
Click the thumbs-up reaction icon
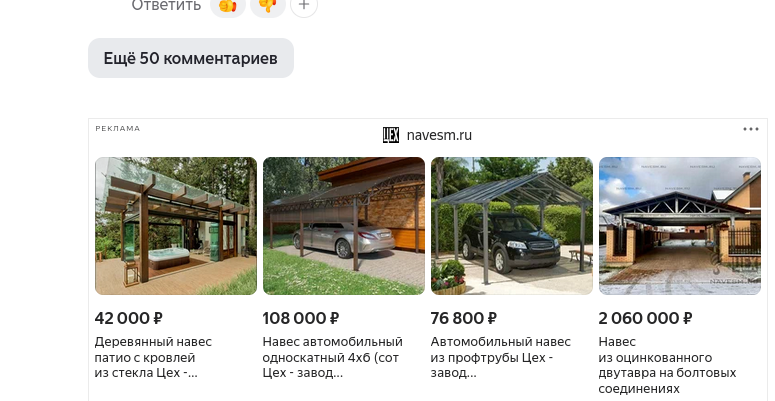click(228, 6)
